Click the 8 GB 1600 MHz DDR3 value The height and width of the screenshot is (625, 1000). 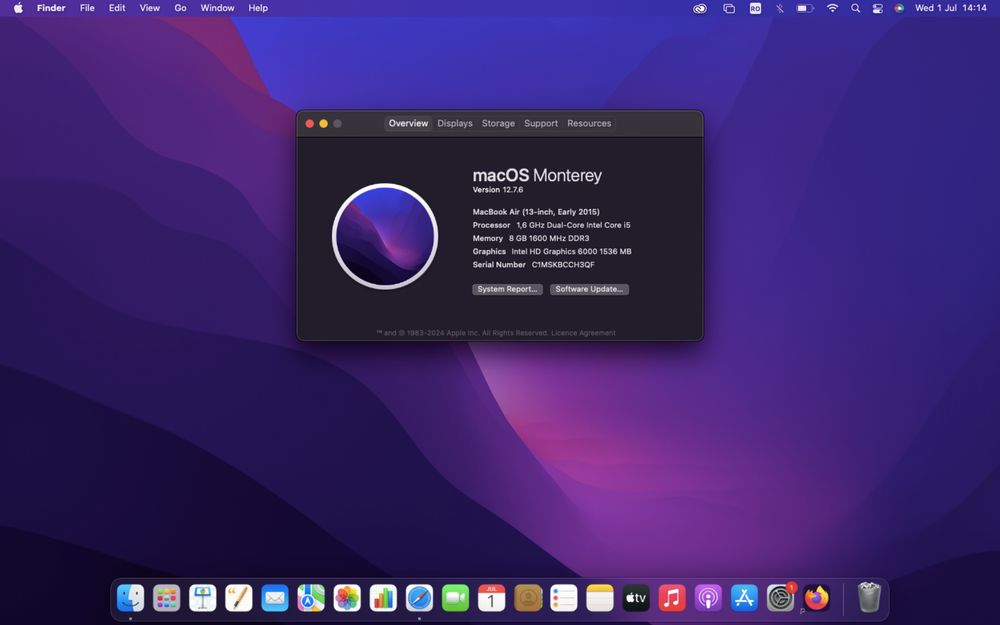point(549,239)
